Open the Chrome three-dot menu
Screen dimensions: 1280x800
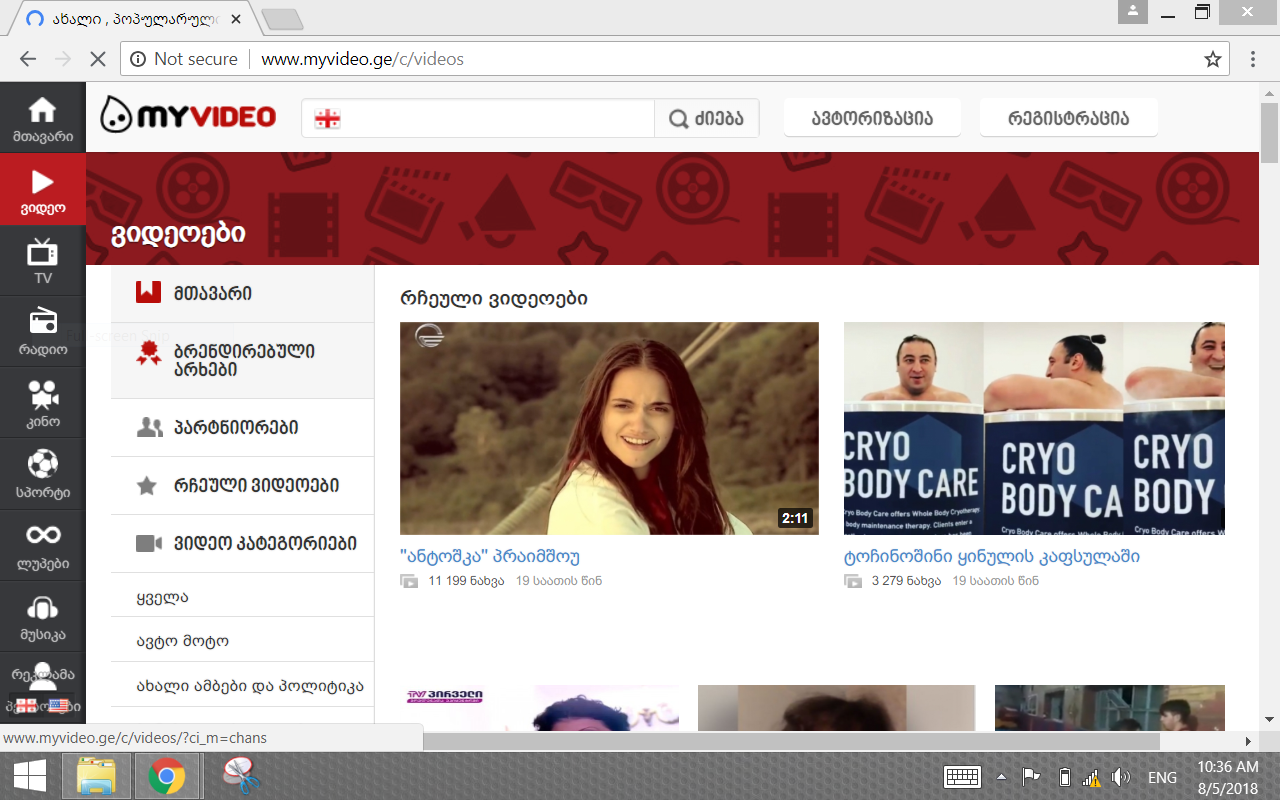pos(1253,59)
